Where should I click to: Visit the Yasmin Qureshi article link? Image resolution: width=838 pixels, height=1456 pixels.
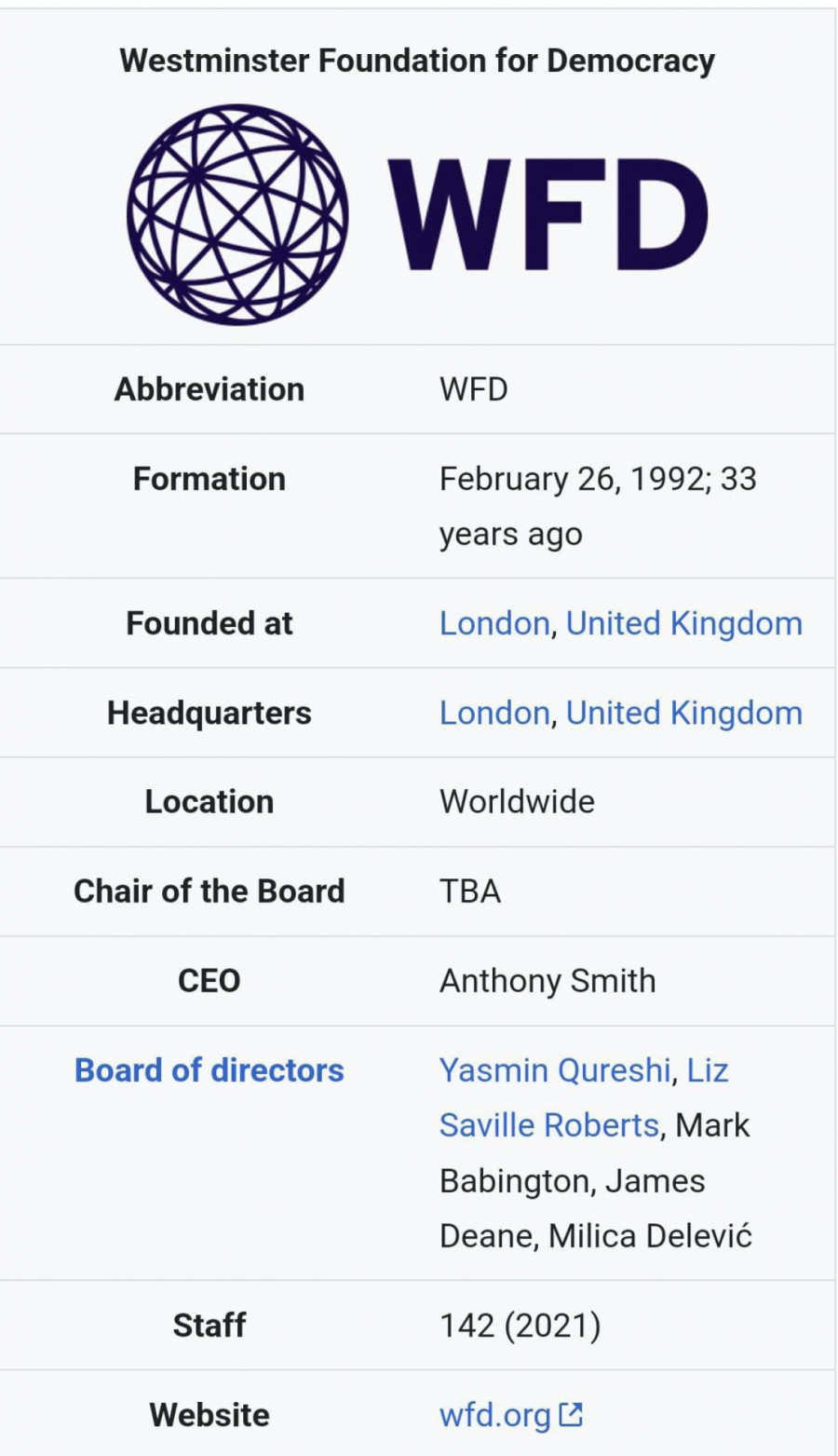point(555,1070)
